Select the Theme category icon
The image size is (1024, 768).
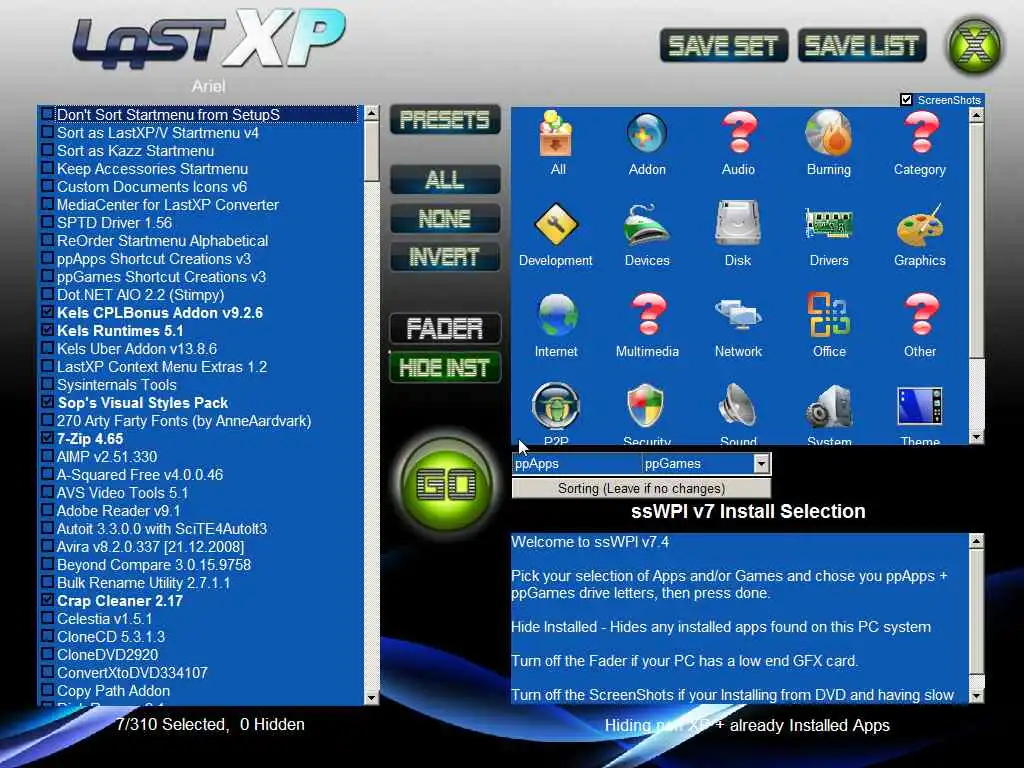(x=920, y=407)
